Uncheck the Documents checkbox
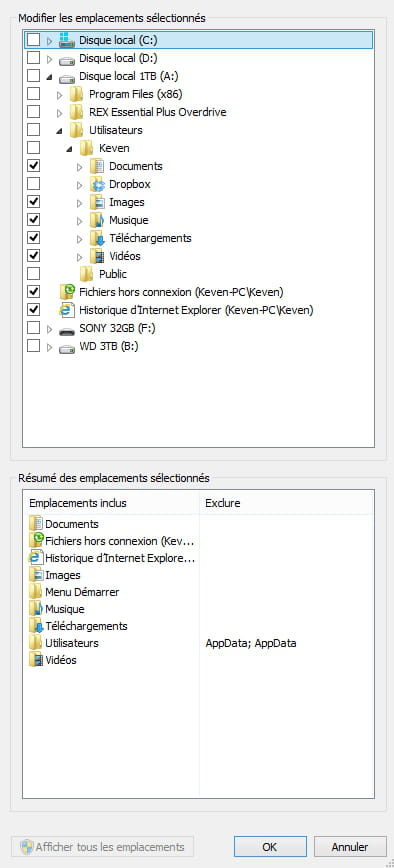The height and width of the screenshot is (868, 394). (34, 166)
